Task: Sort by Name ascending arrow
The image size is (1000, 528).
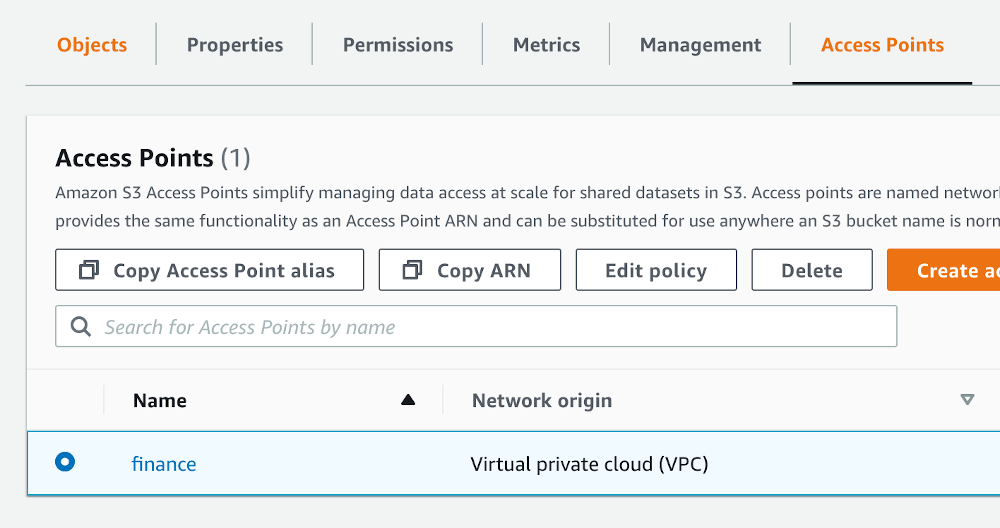Action: tap(407, 400)
